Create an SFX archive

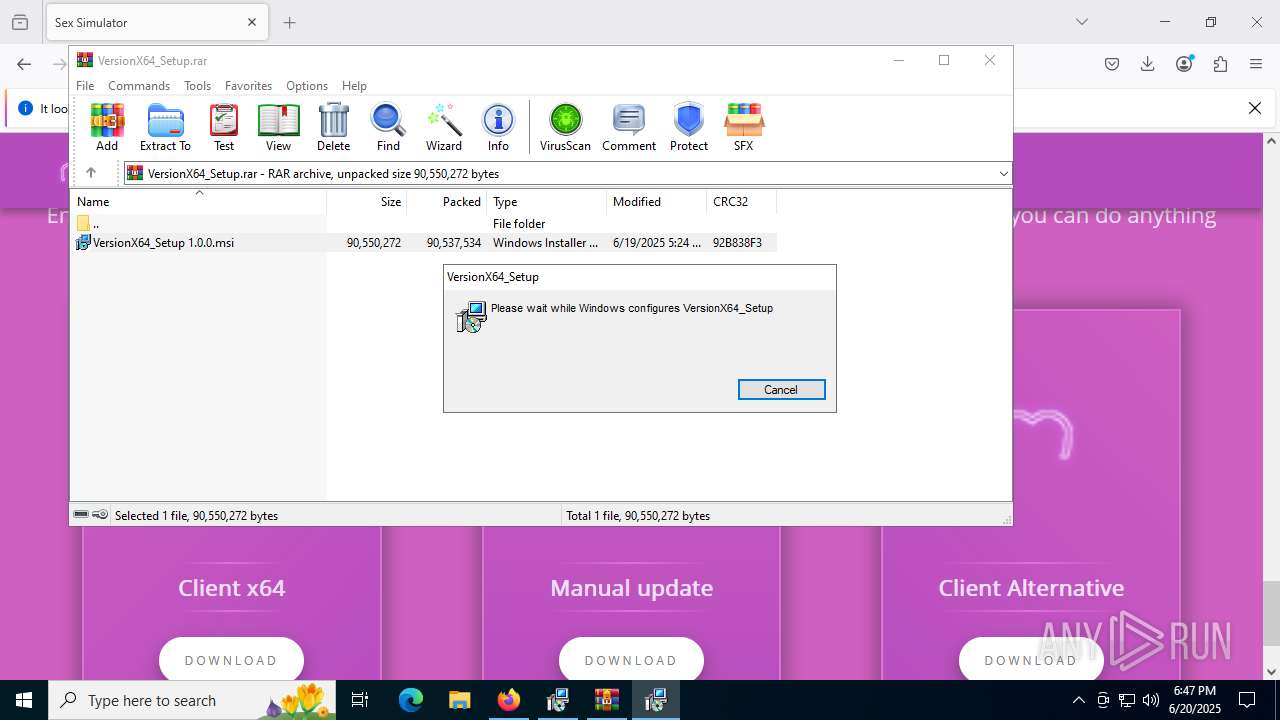[743, 127]
